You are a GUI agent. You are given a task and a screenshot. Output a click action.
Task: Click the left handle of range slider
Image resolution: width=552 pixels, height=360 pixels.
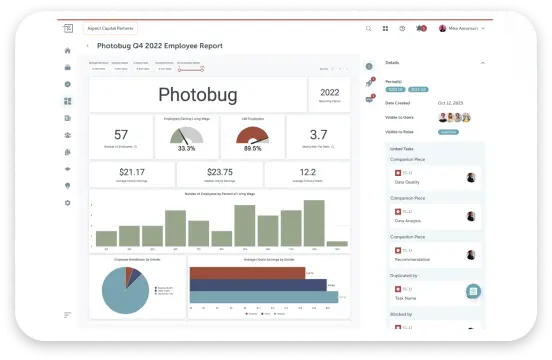179,70
